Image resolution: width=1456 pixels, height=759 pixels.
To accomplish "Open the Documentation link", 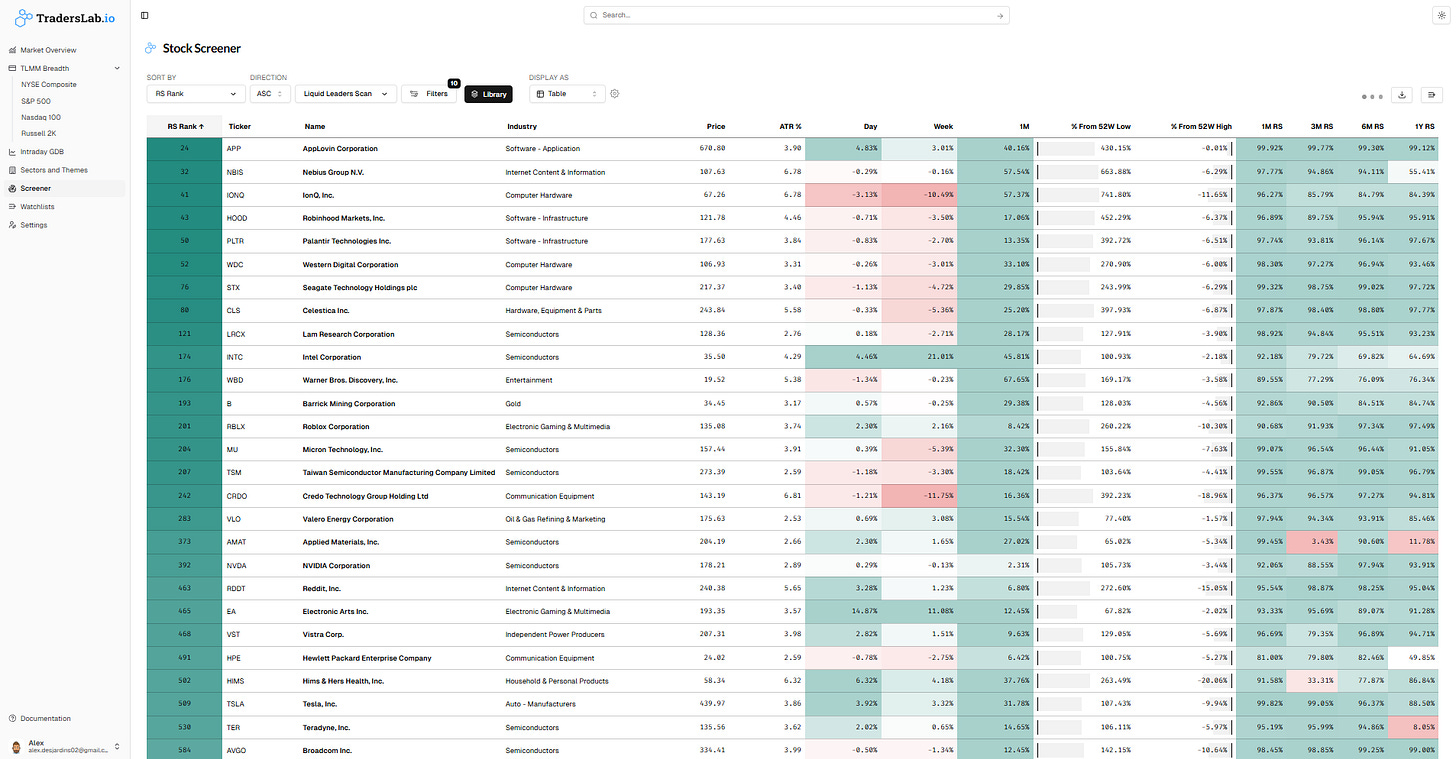I will point(45,718).
